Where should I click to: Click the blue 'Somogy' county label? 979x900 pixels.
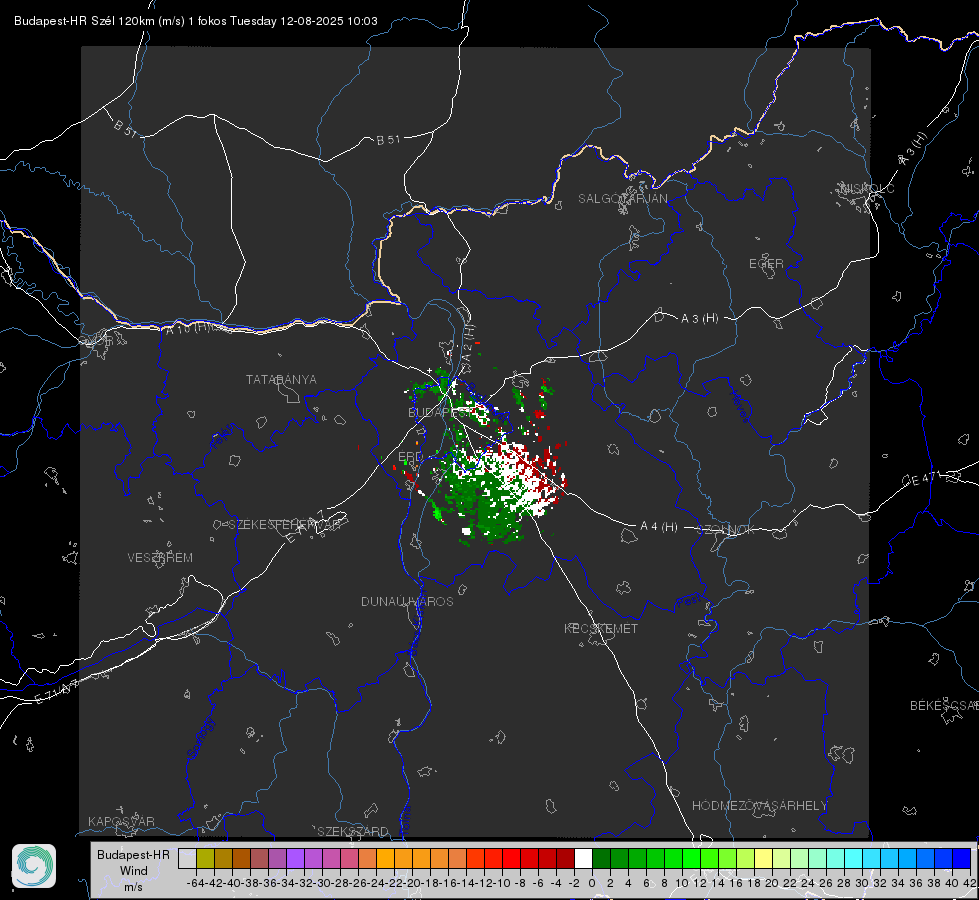point(200,738)
